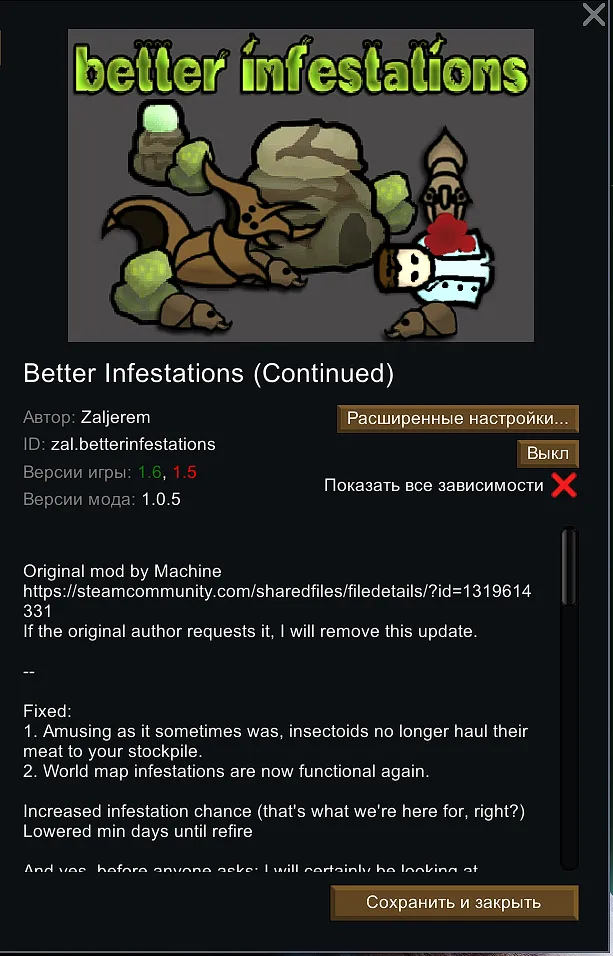Viewport: 613px width, 956px height.
Task: Click the Показать все зависимости label
Action: click(434, 485)
